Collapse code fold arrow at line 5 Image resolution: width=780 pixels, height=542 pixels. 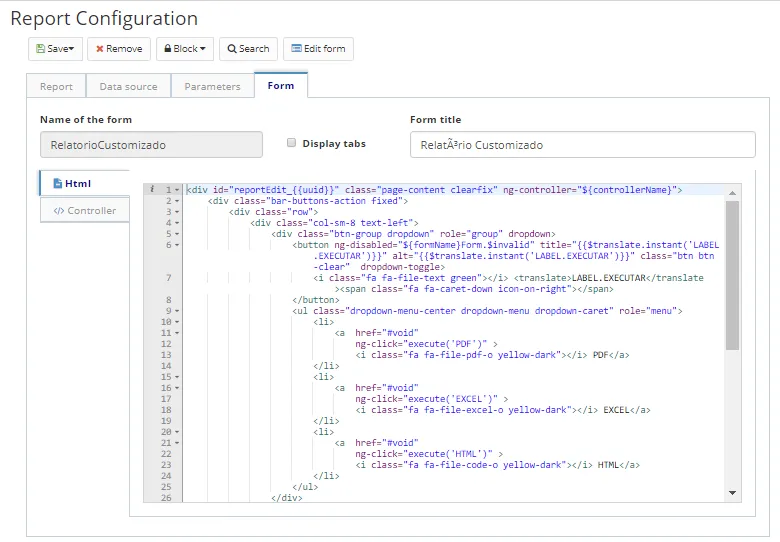[177, 234]
